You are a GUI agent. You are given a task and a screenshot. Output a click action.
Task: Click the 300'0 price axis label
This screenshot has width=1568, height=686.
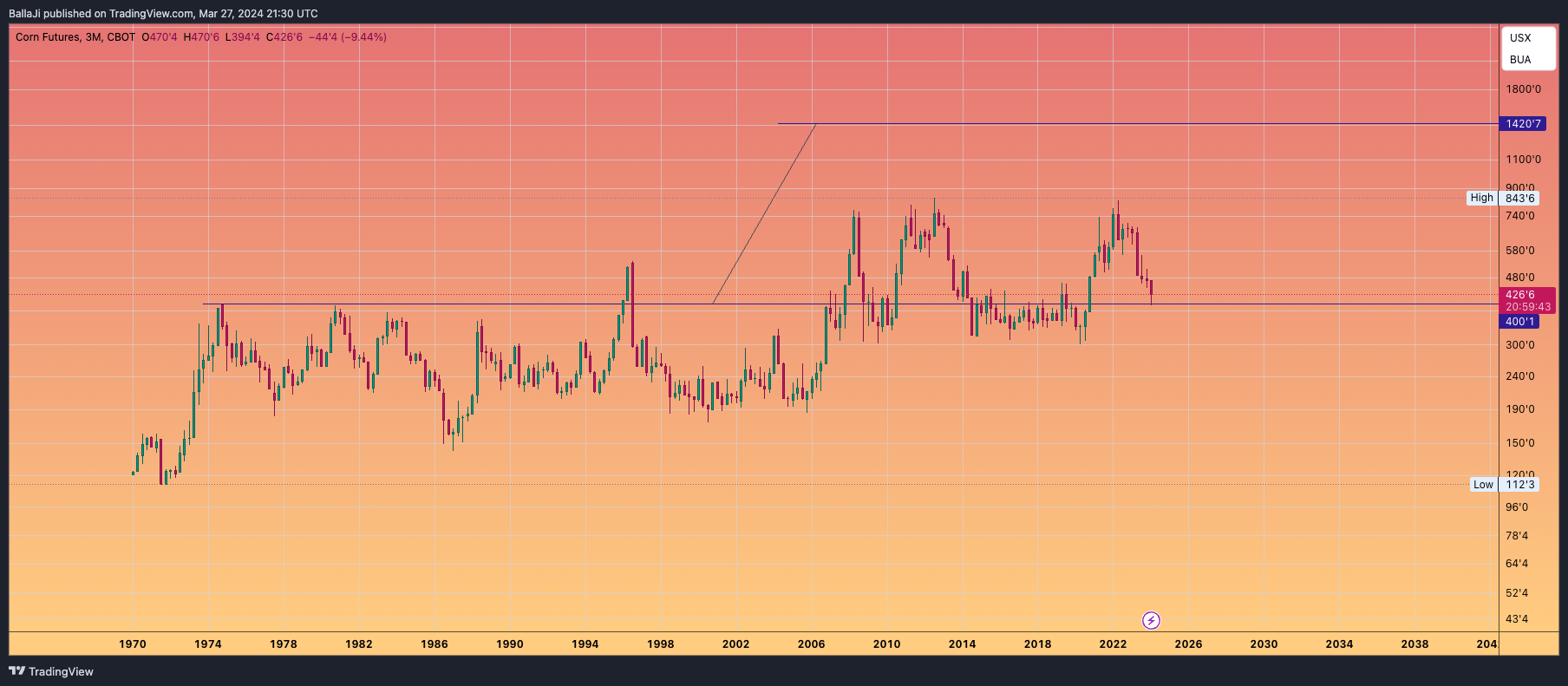coord(1520,345)
